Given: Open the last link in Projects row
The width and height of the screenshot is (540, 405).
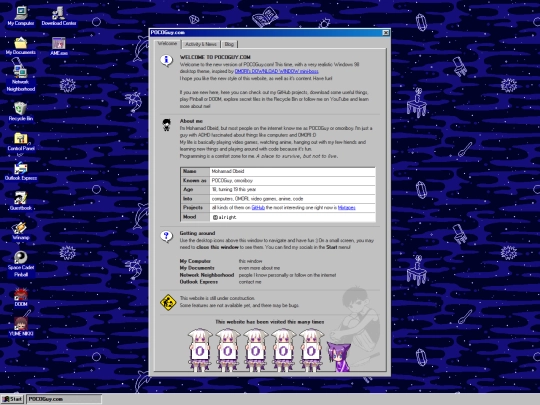Looking at the screenshot, I should [x=346, y=208].
